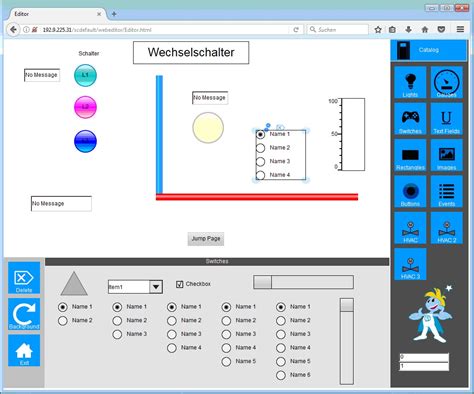474x394 pixels.
Task: Click the Schalter label text
Action: (89, 53)
